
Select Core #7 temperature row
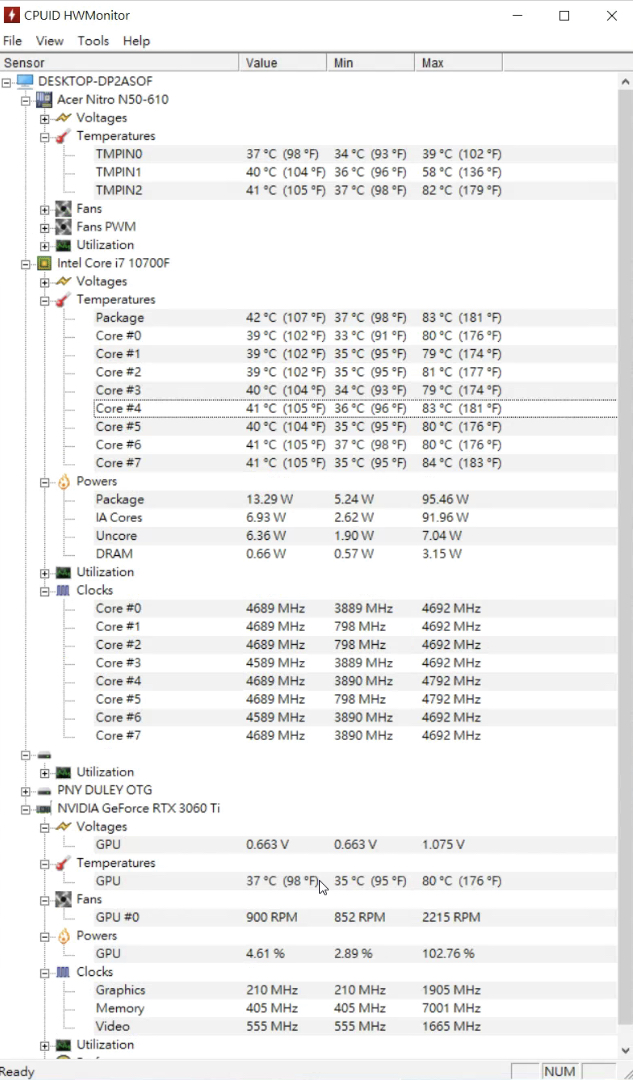click(355, 463)
